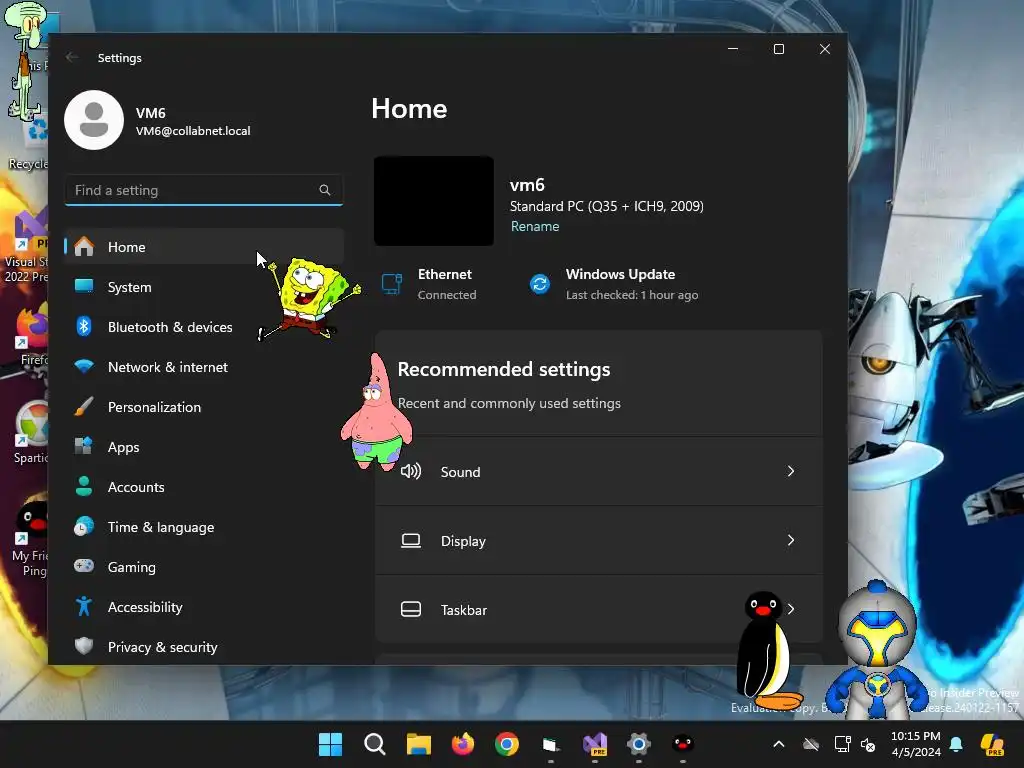Launch Firefox from the taskbar
Screen dimensions: 1024x768
pos(462,744)
